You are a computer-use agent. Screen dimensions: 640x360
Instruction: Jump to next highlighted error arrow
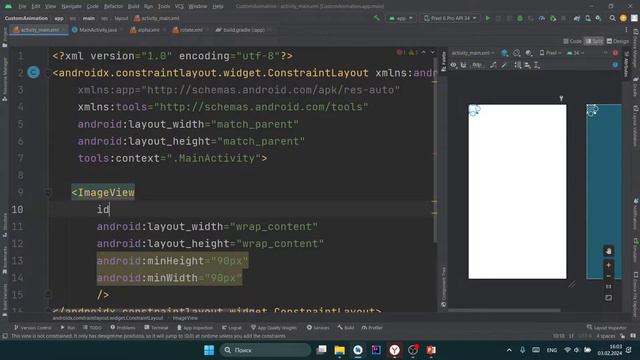point(432,53)
